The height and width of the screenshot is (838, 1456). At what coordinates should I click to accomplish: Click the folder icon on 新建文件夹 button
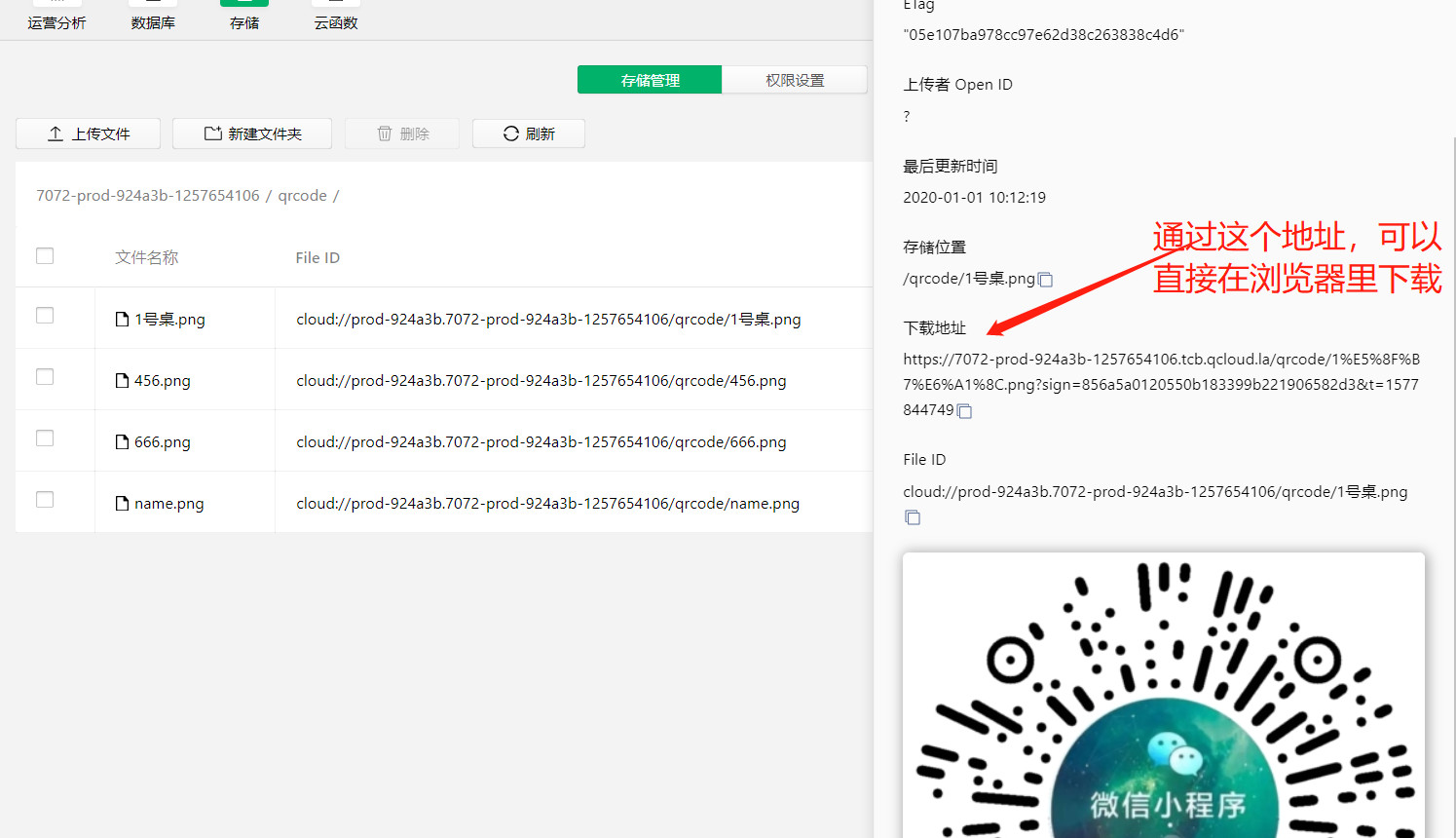point(210,133)
